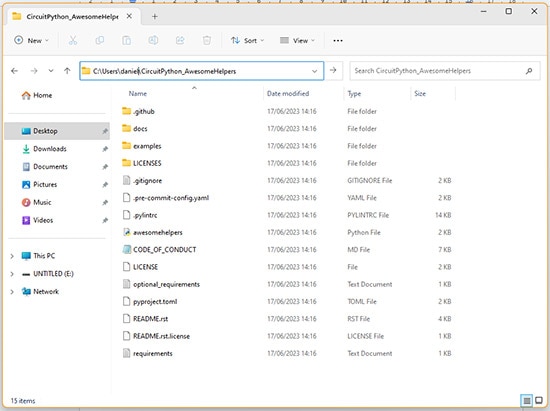Viewport: 550px width, 411px height.
Task: Select the requirements text document
Action: pos(153,353)
